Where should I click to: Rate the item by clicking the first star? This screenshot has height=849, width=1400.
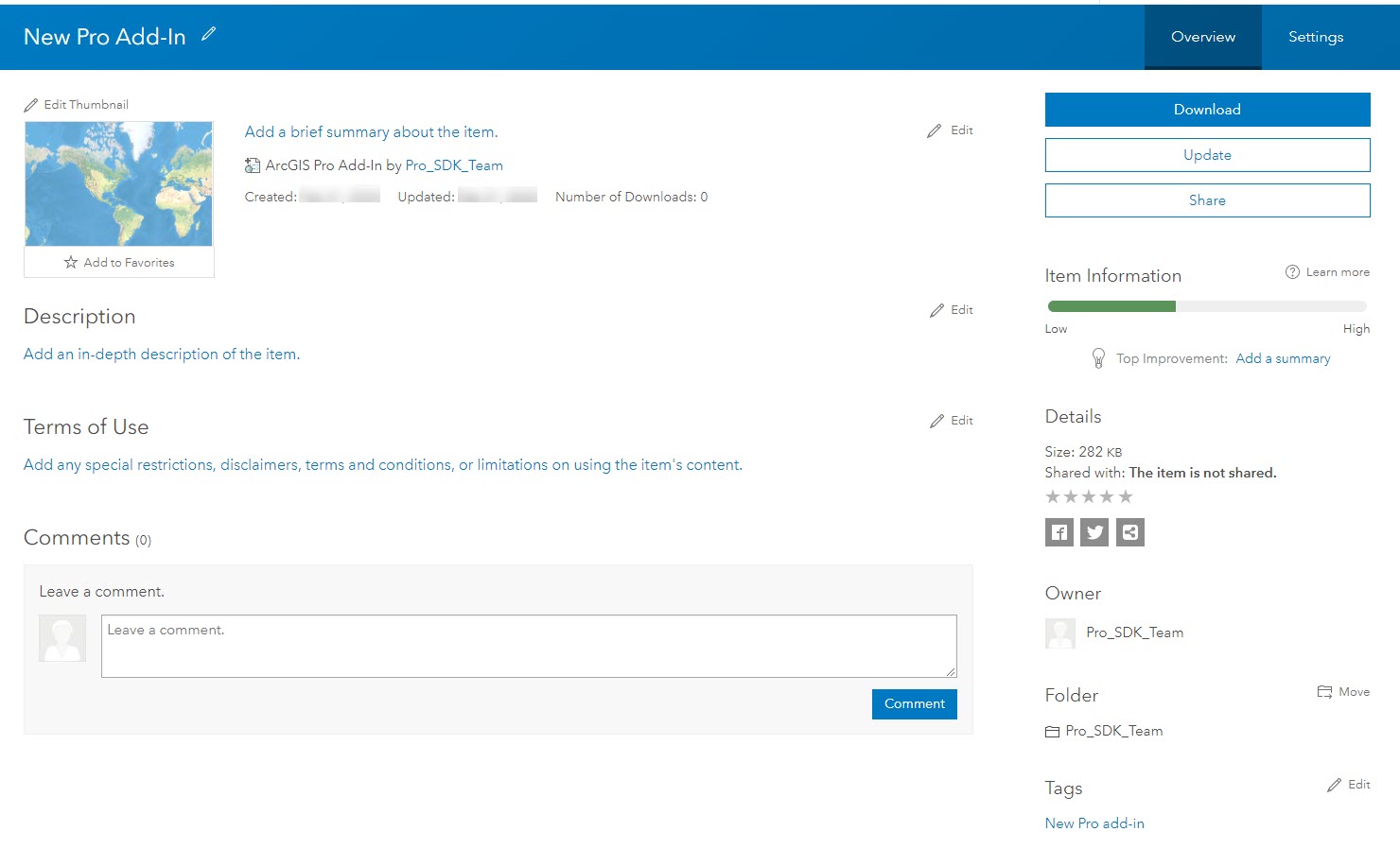point(1053,495)
